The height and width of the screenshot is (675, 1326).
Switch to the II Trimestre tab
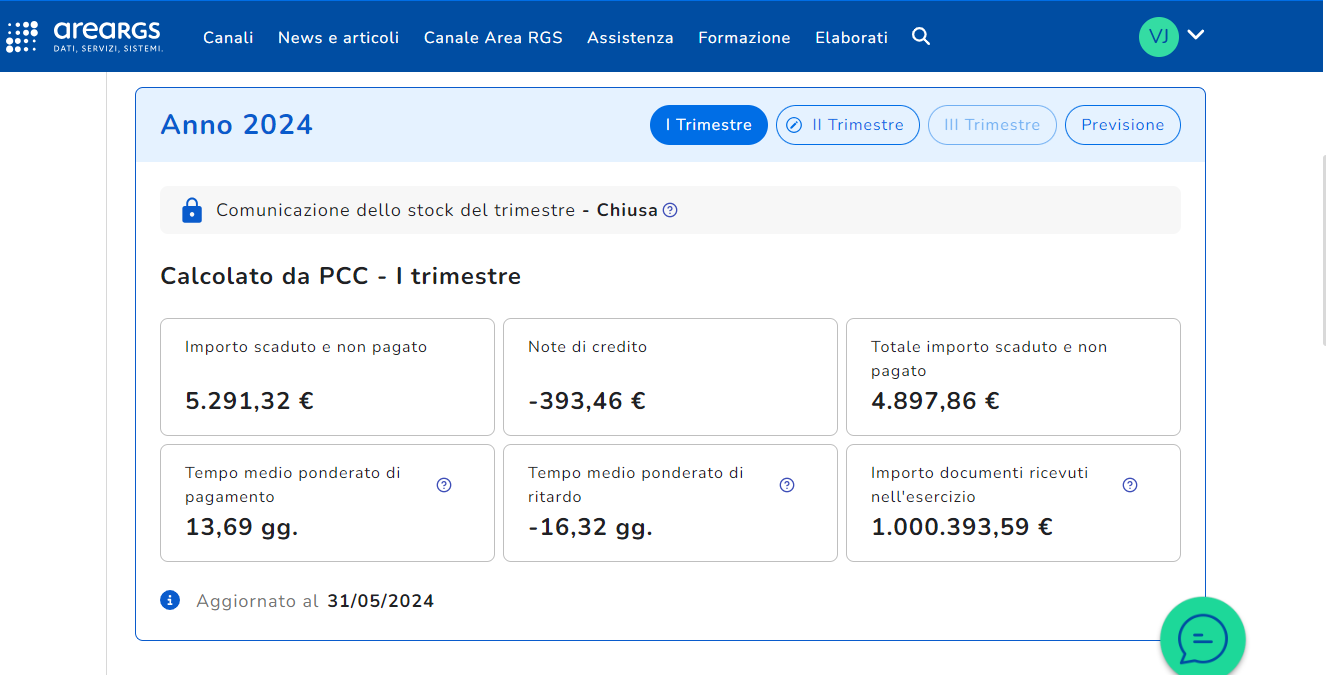(847, 125)
